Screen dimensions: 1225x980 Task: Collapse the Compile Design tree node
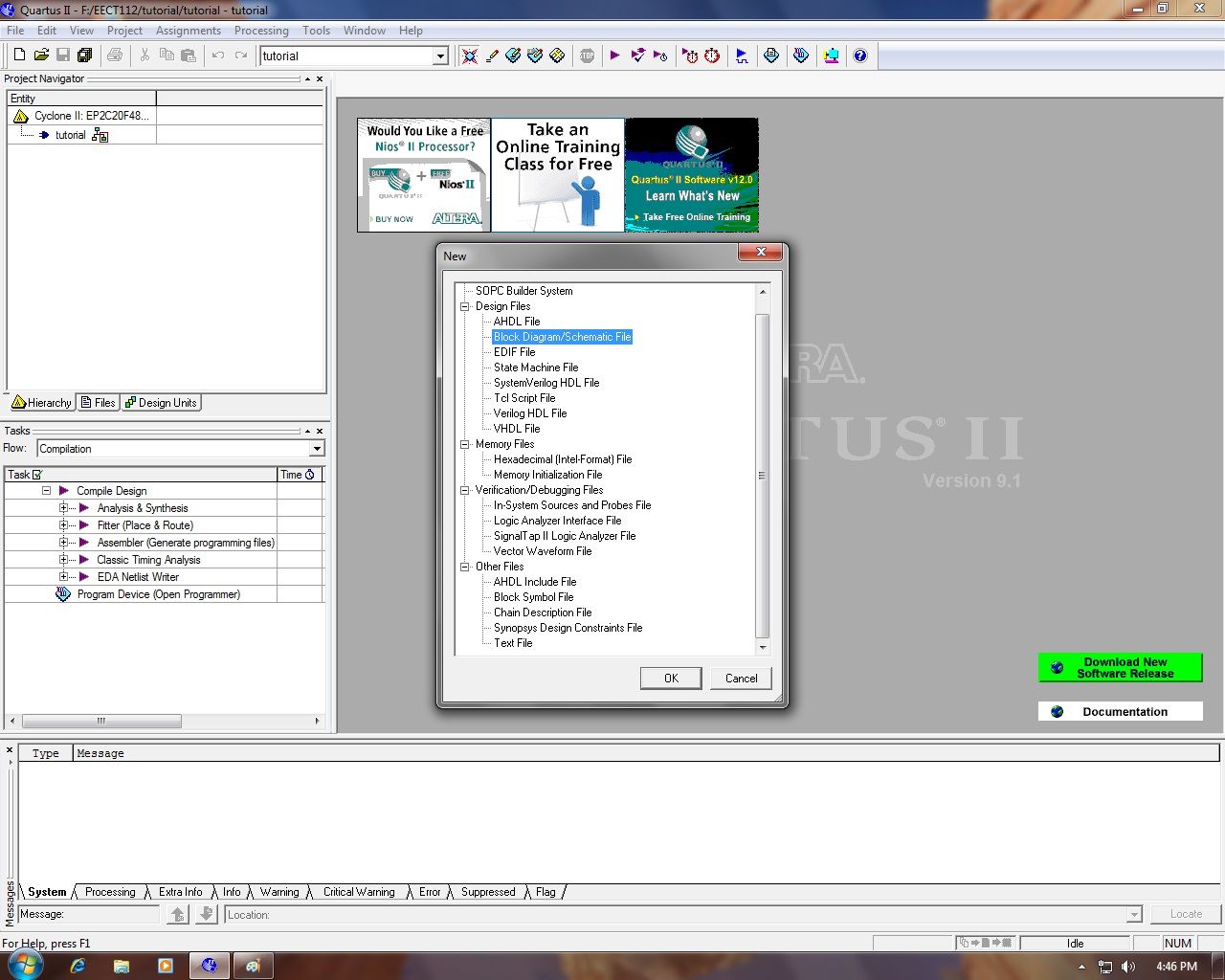pos(46,490)
